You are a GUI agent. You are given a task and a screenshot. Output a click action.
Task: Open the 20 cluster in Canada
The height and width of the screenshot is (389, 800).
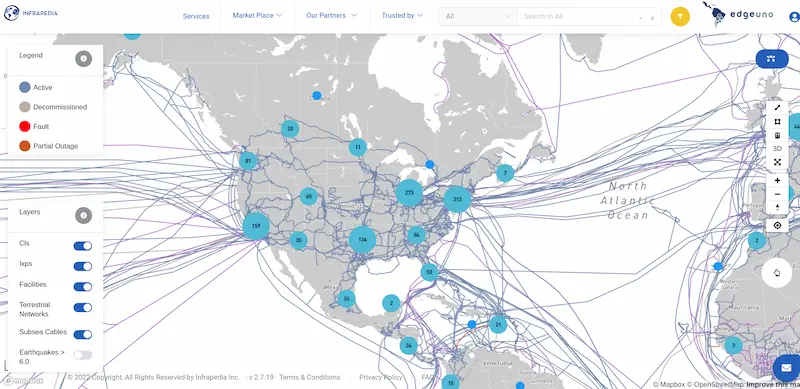coord(290,129)
